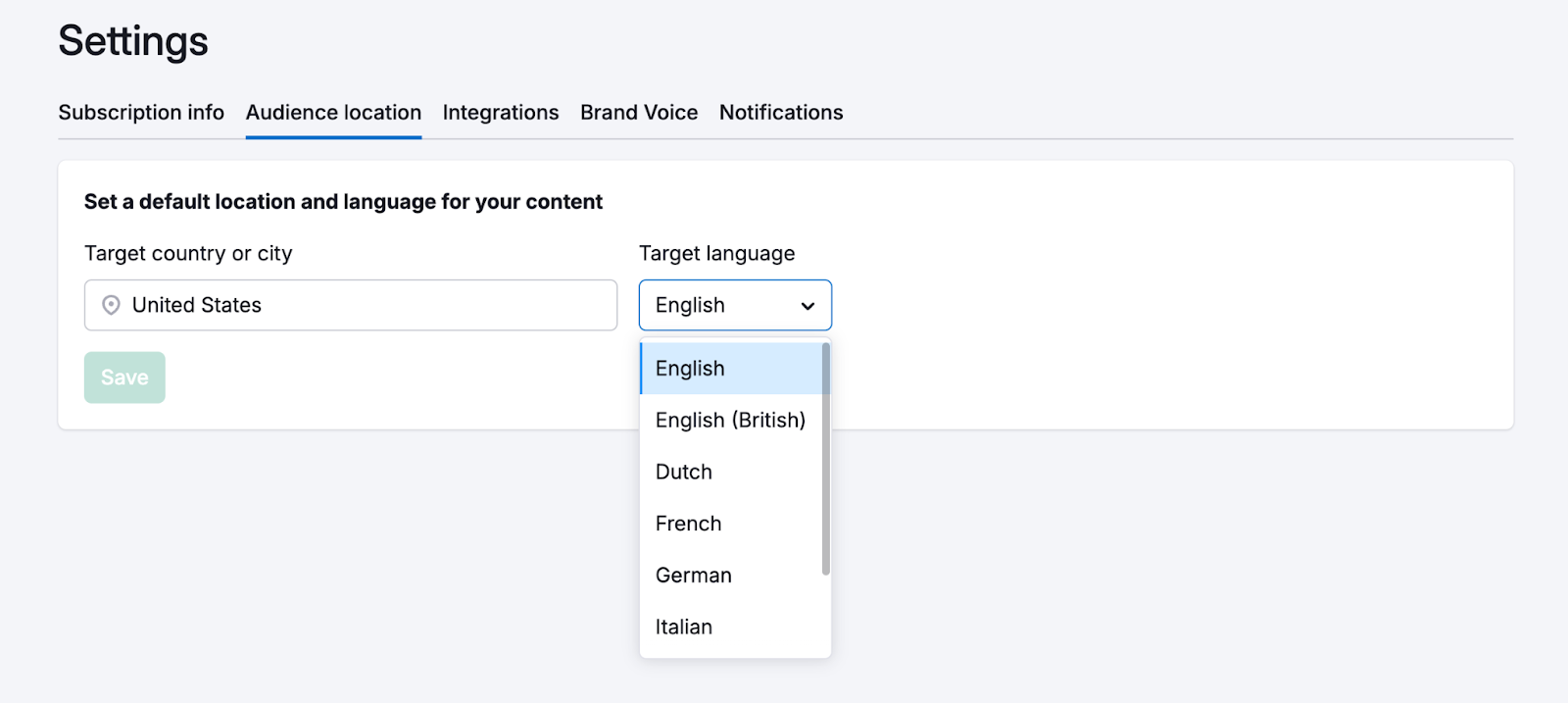
Task: Click the Settings page heading
Action: coord(133,41)
